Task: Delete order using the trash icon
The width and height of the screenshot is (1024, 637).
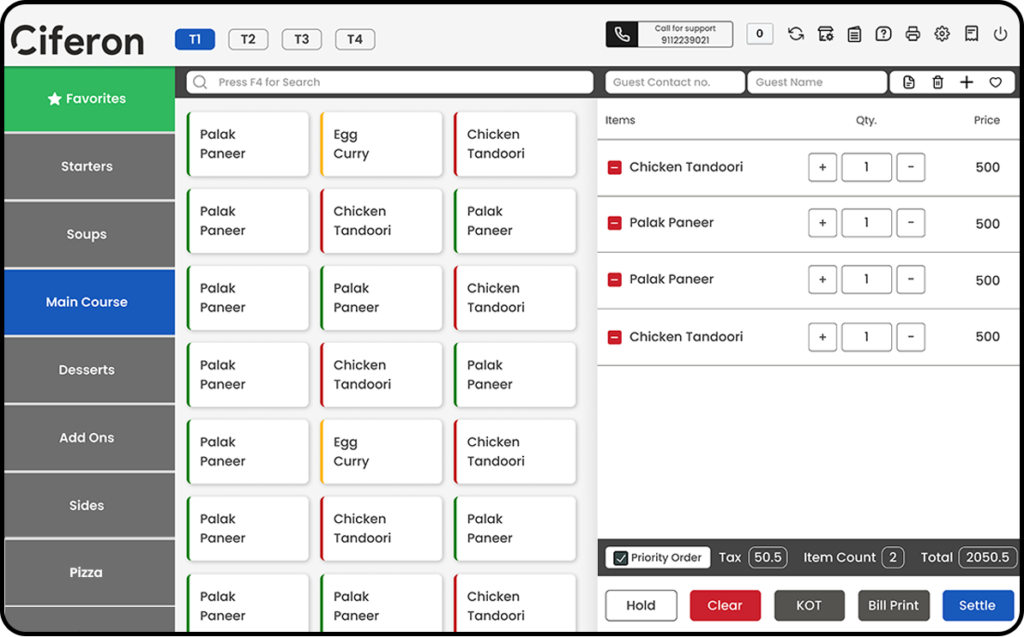Action: (x=937, y=82)
